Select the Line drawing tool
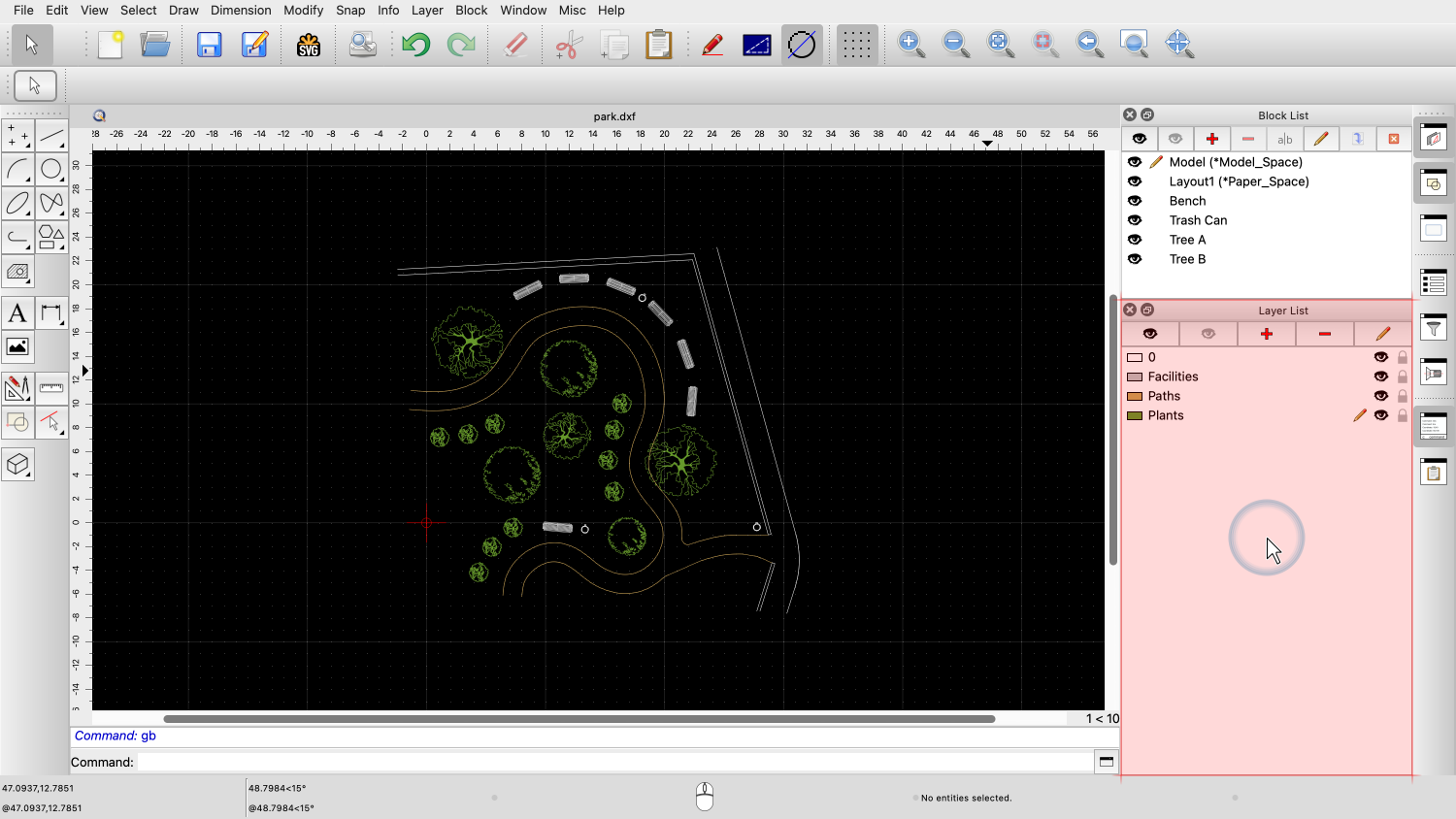 click(x=51, y=136)
